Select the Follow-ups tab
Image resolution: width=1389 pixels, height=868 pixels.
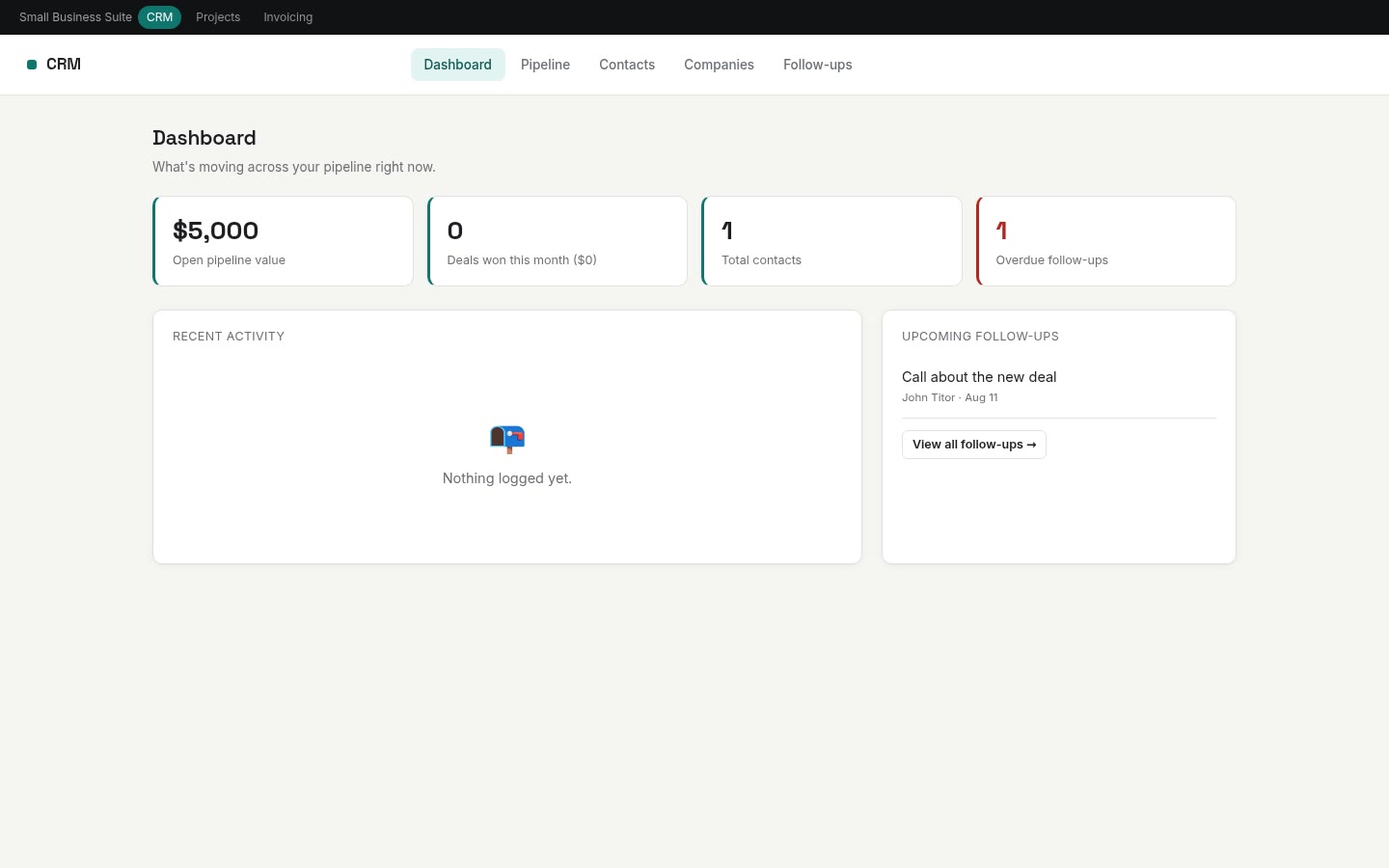tap(817, 65)
